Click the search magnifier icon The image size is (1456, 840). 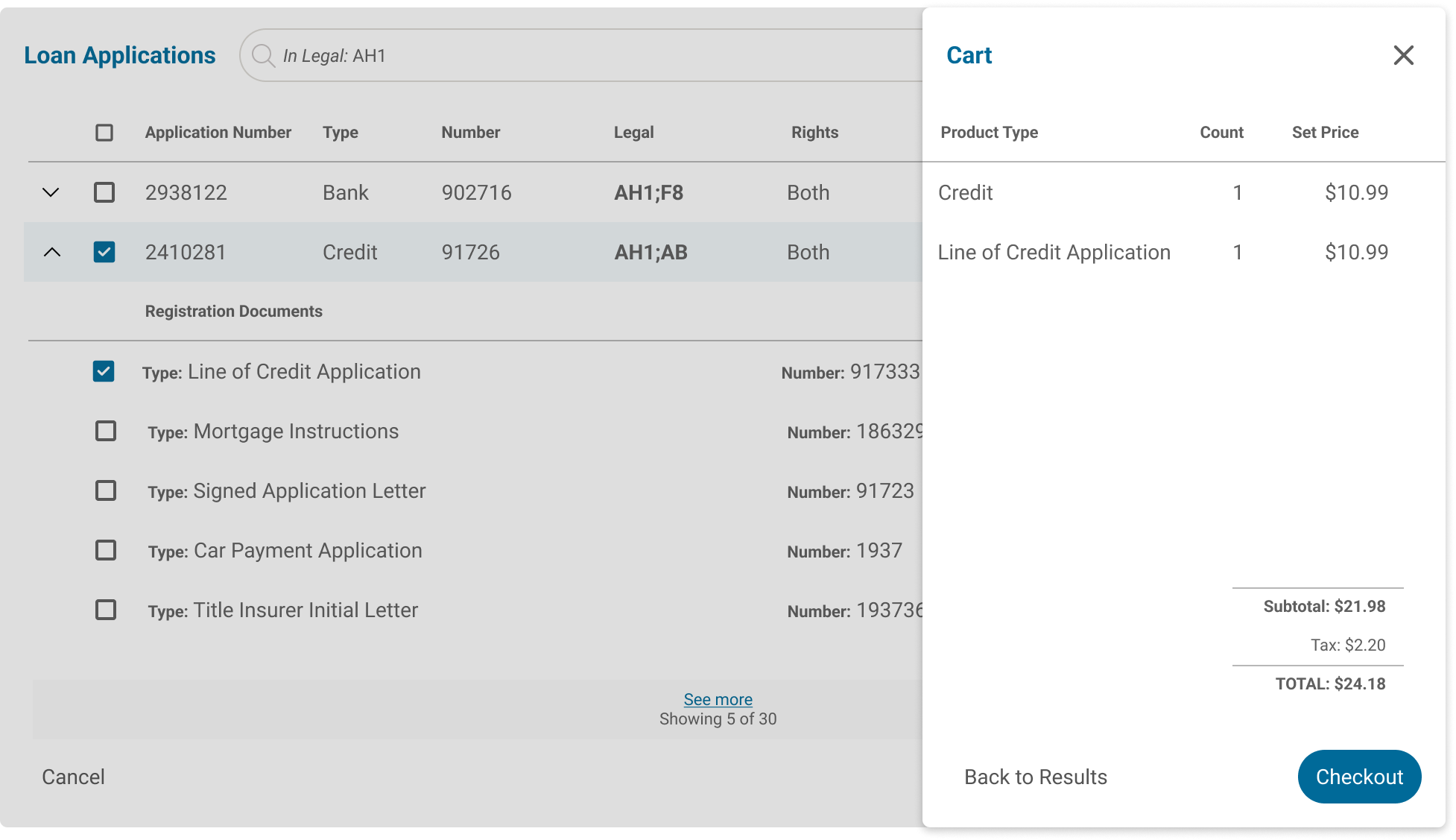(x=262, y=55)
